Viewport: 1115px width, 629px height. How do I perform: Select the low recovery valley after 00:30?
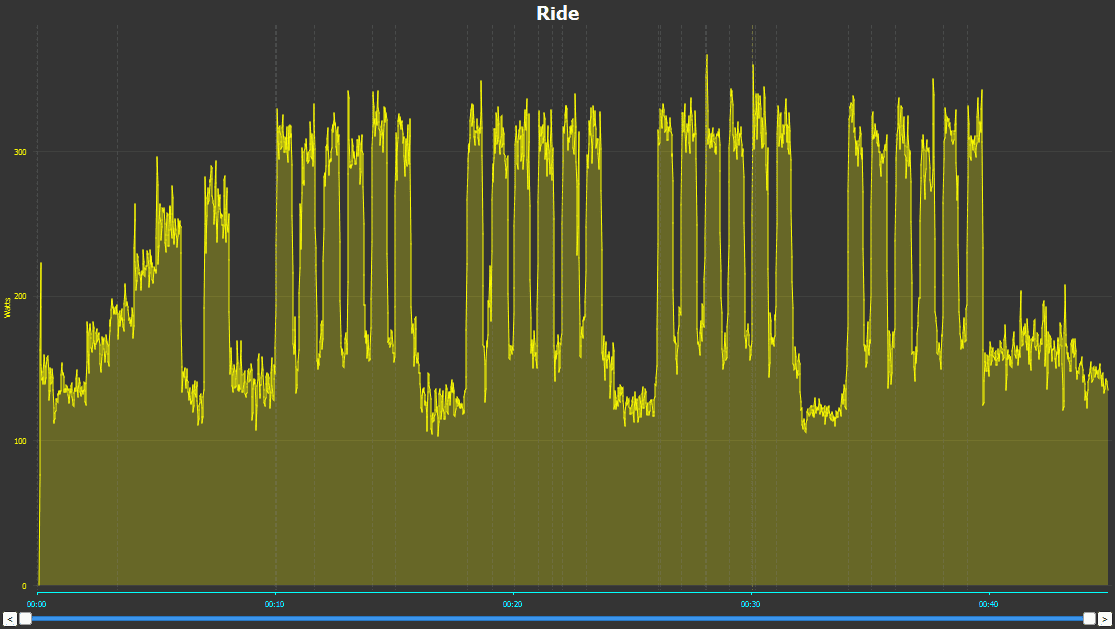coord(822,412)
